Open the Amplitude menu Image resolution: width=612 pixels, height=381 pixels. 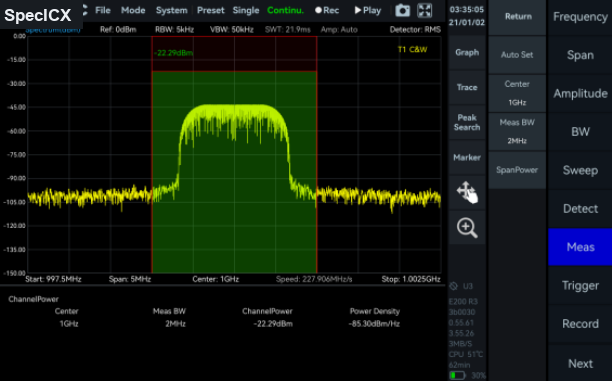tap(580, 93)
